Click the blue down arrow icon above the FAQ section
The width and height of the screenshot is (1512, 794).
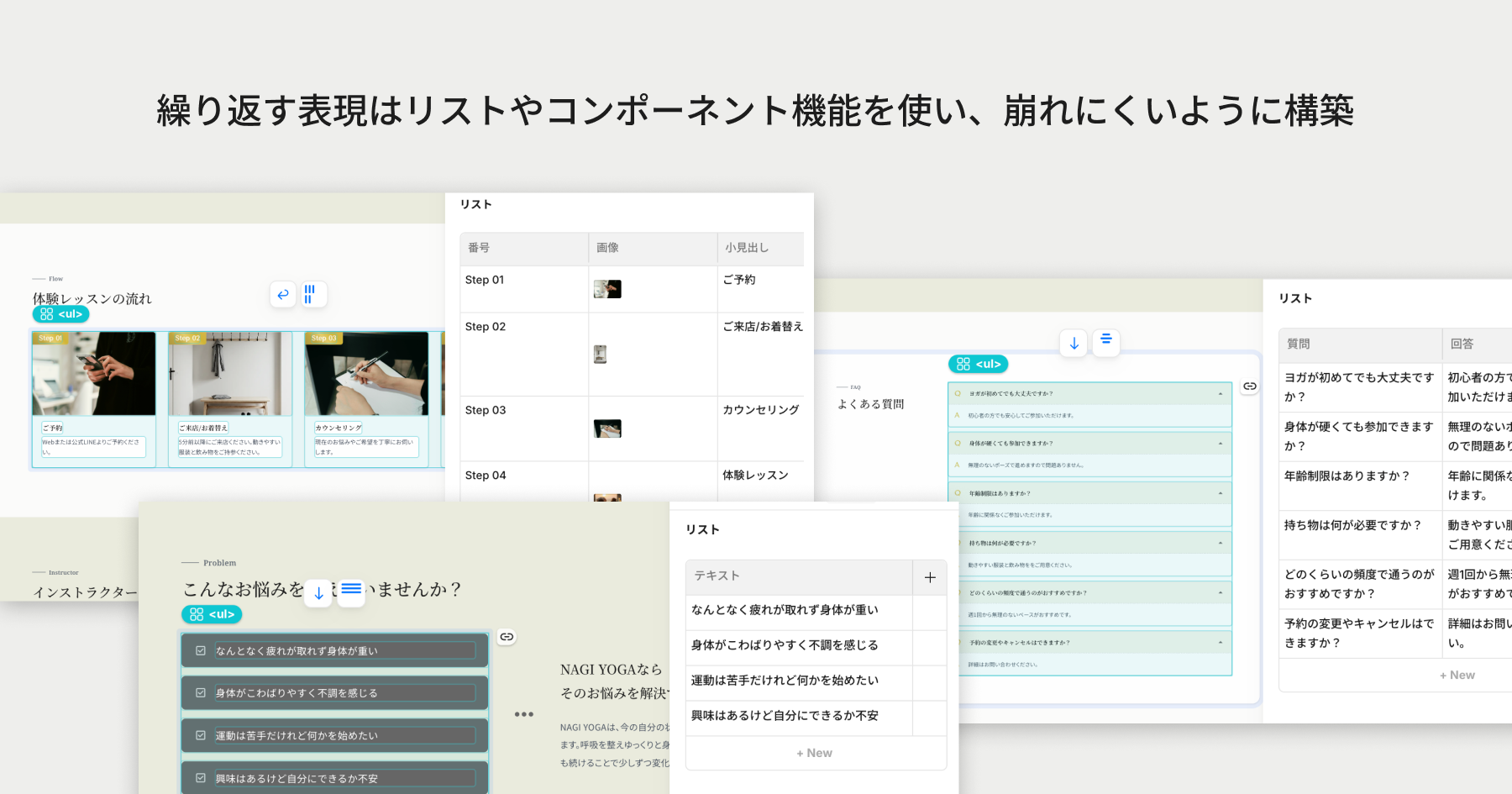coord(1073,342)
